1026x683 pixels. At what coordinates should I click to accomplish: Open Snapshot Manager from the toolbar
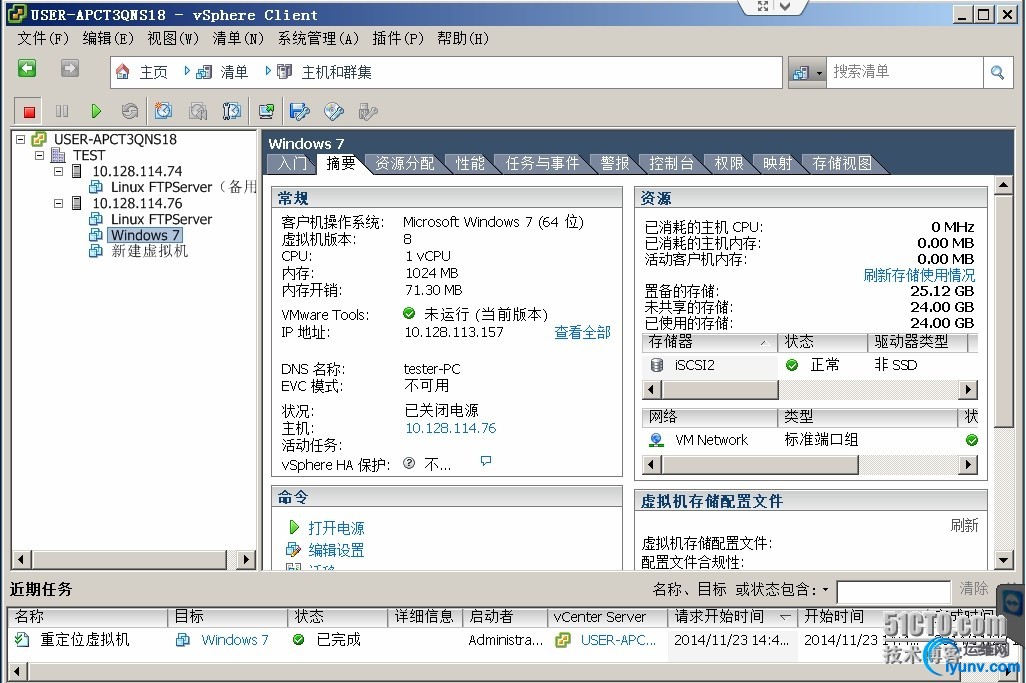pos(232,111)
